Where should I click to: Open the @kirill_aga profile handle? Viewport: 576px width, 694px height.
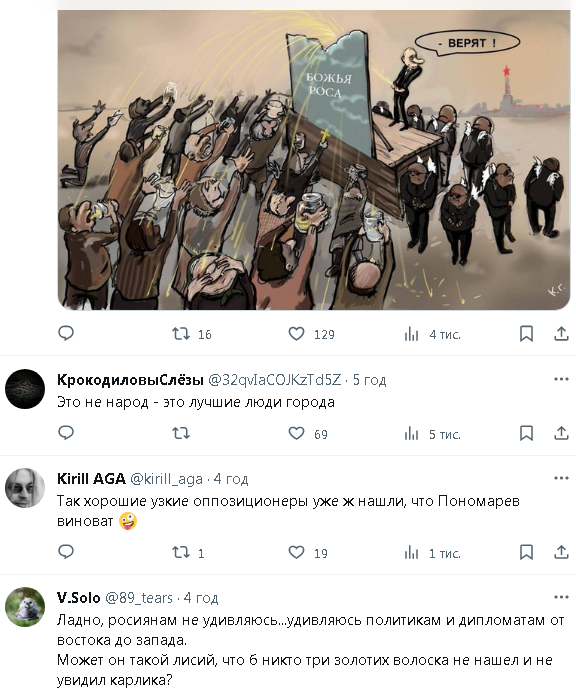click(x=166, y=479)
